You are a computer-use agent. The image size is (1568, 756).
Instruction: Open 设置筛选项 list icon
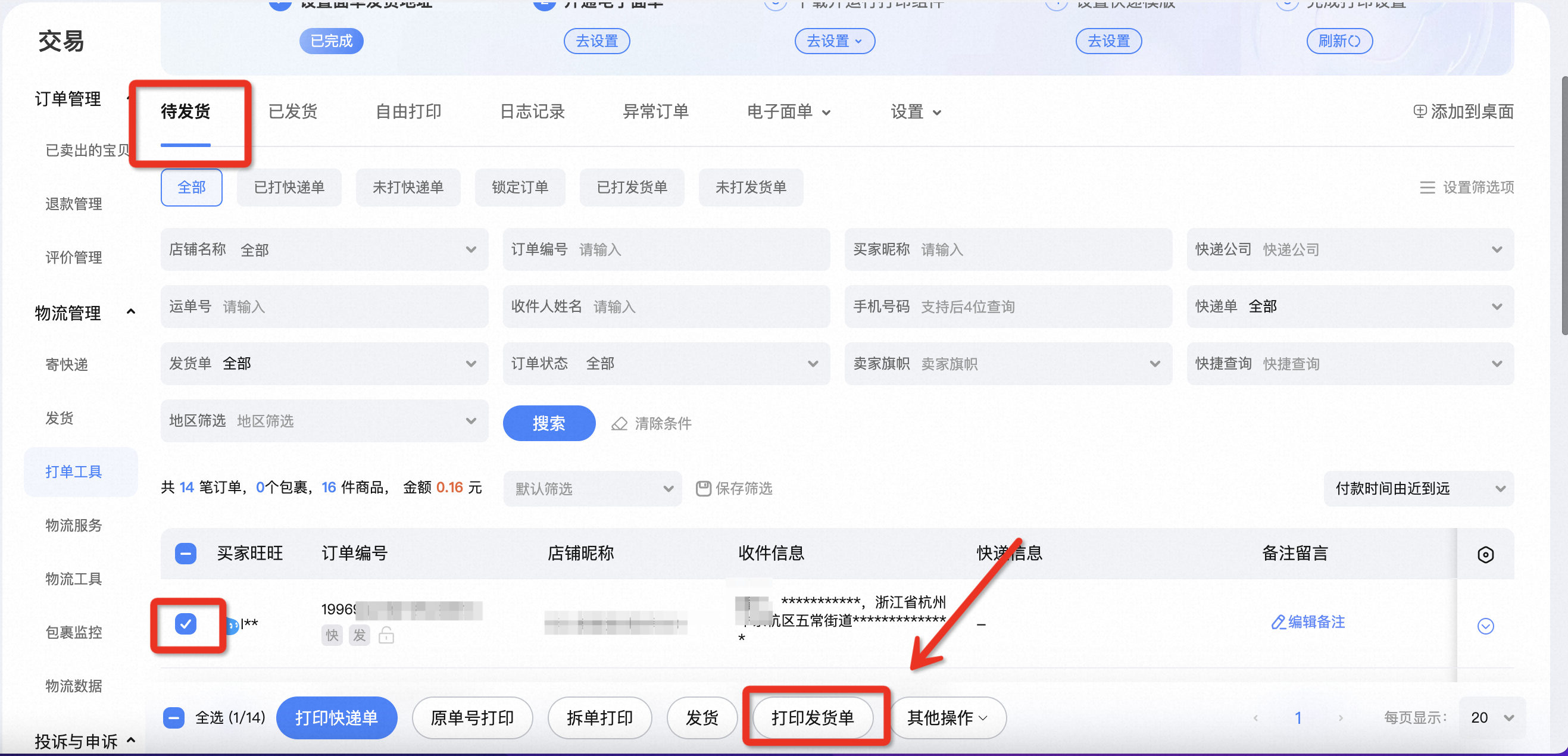[1427, 188]
